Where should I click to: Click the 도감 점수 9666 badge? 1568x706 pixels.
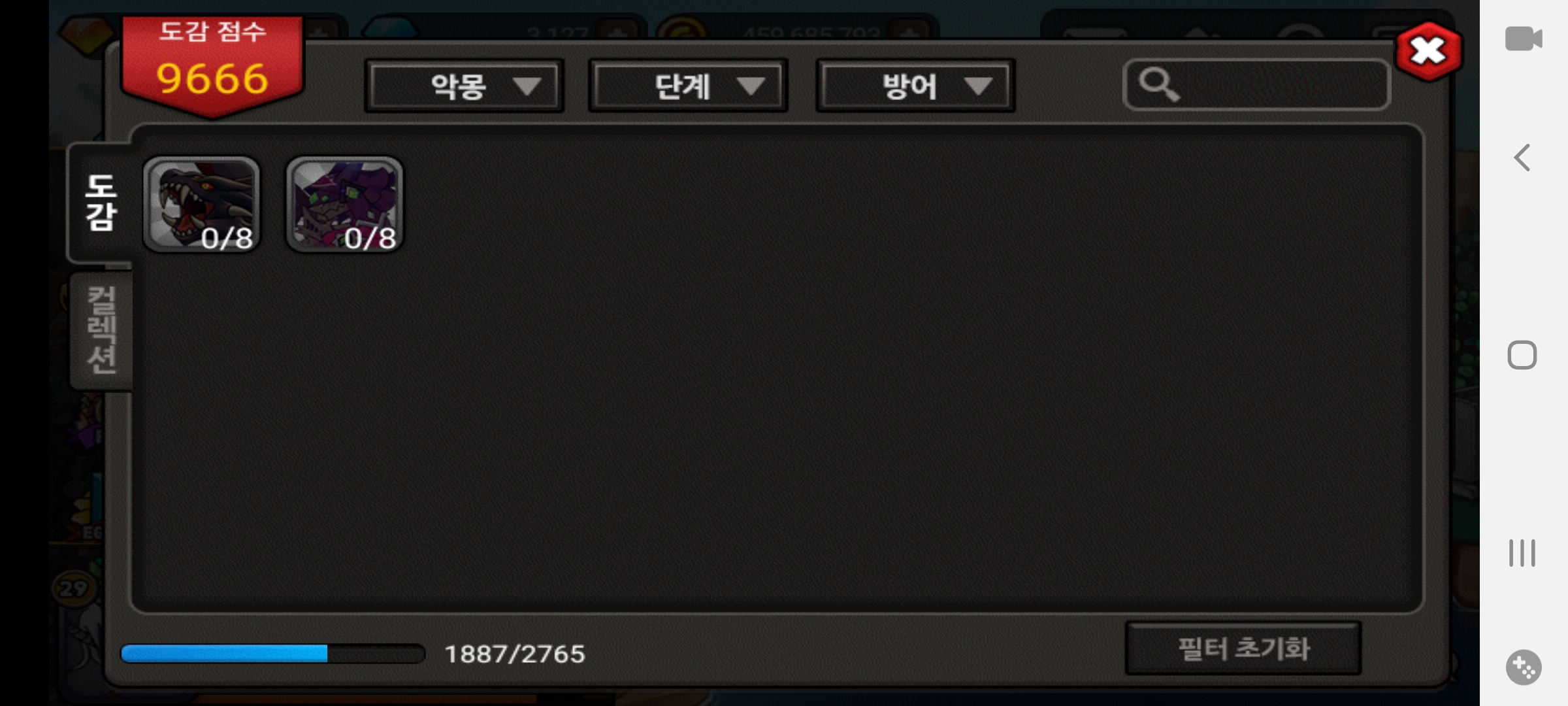pos(212,65)
